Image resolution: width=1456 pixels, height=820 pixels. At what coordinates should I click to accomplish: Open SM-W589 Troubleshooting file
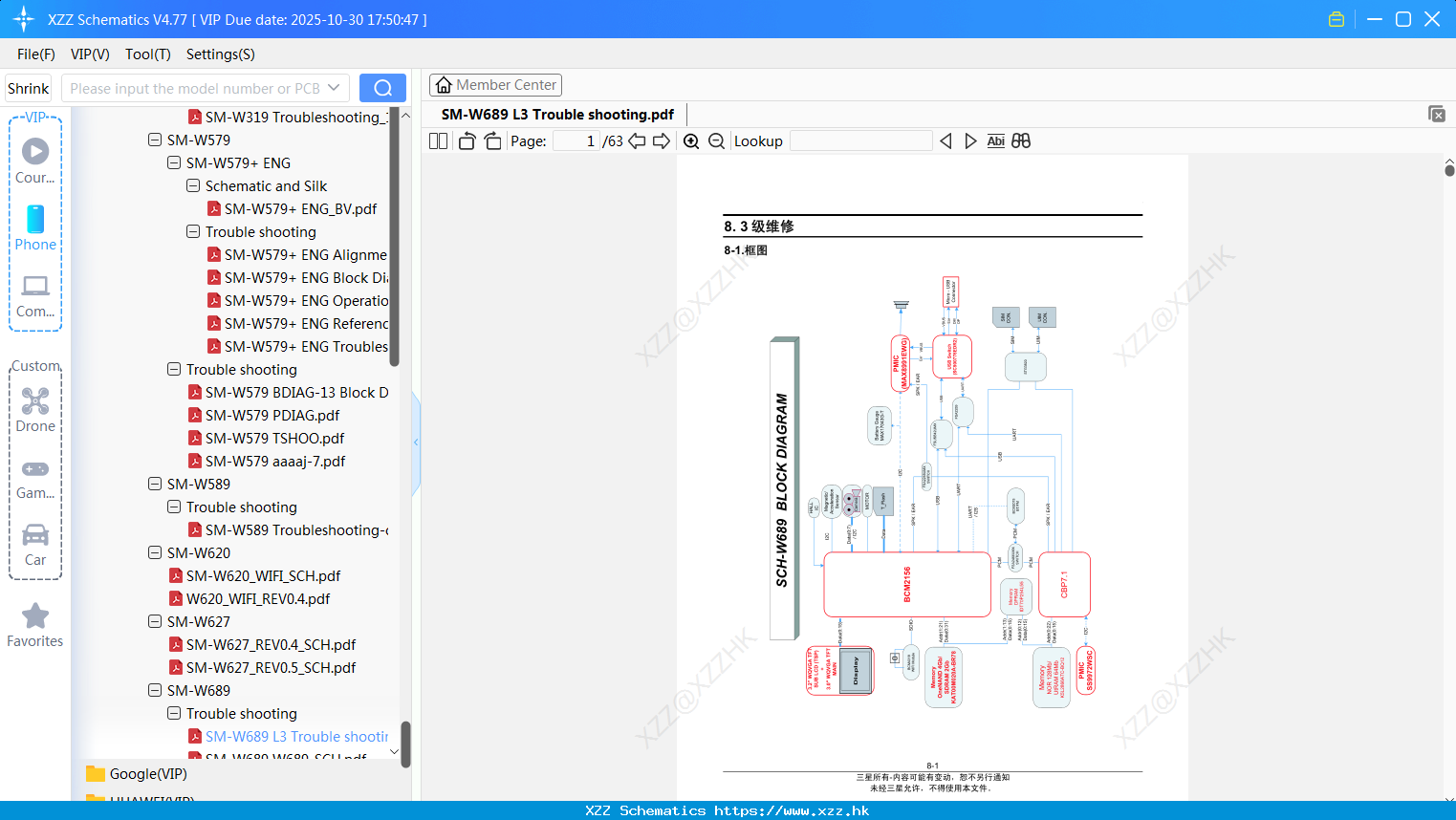288,530
